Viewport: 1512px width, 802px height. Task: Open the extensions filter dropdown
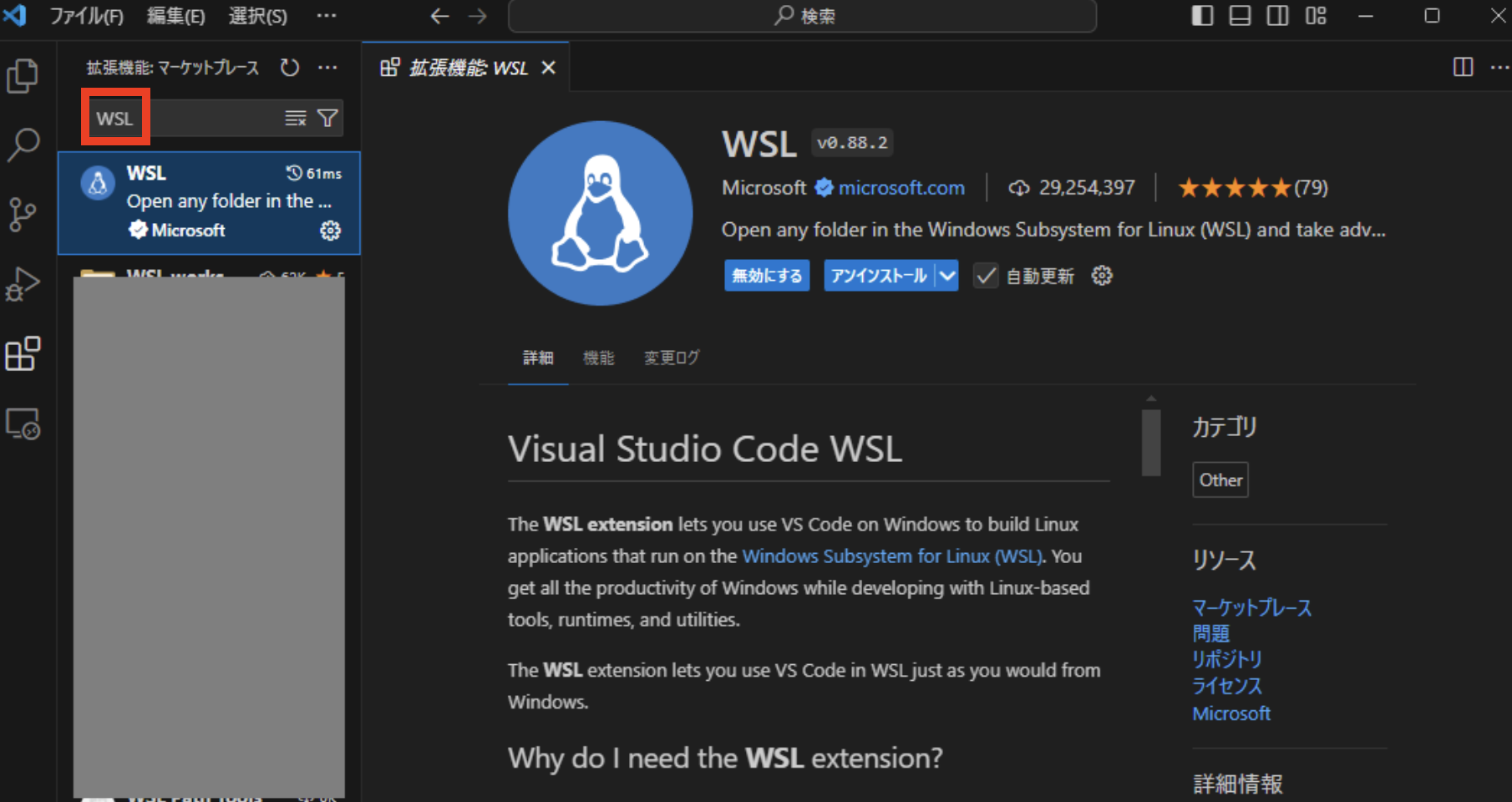329,118
